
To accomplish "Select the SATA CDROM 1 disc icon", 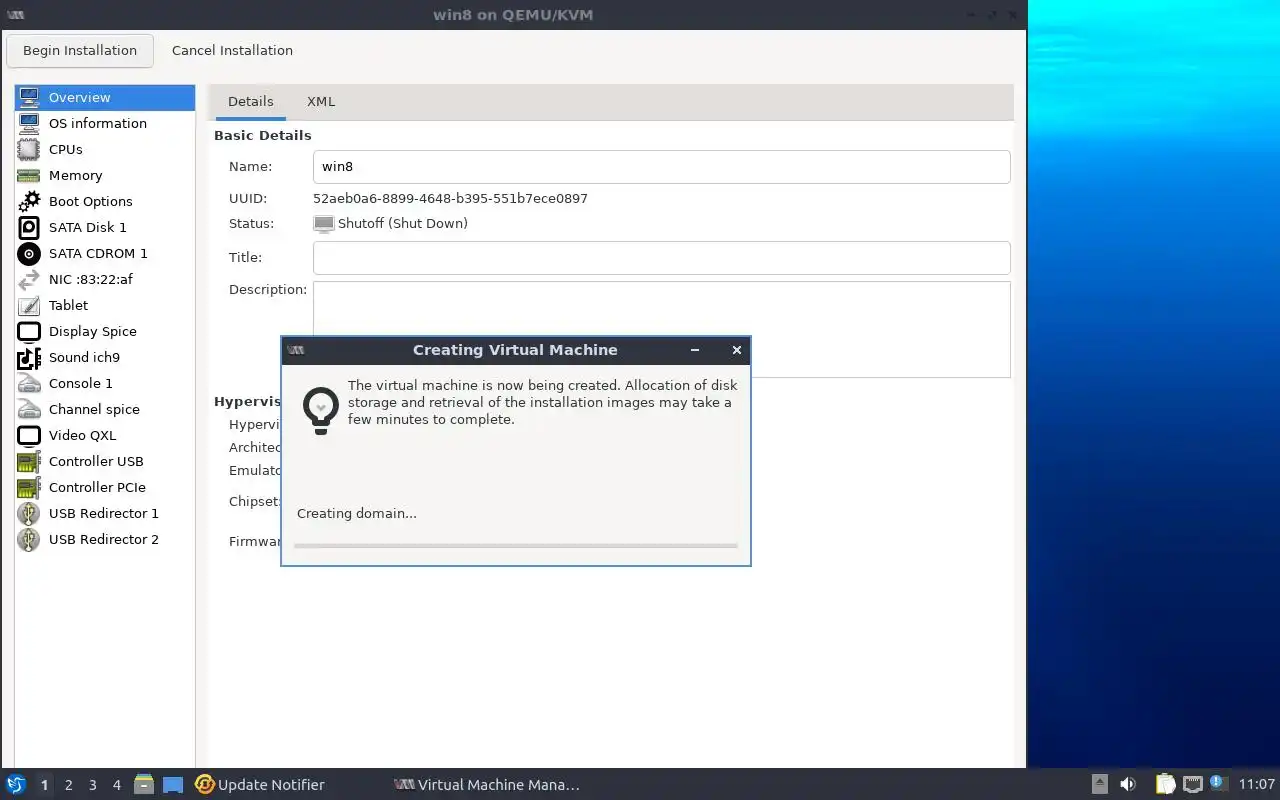I will coord(29,253).
